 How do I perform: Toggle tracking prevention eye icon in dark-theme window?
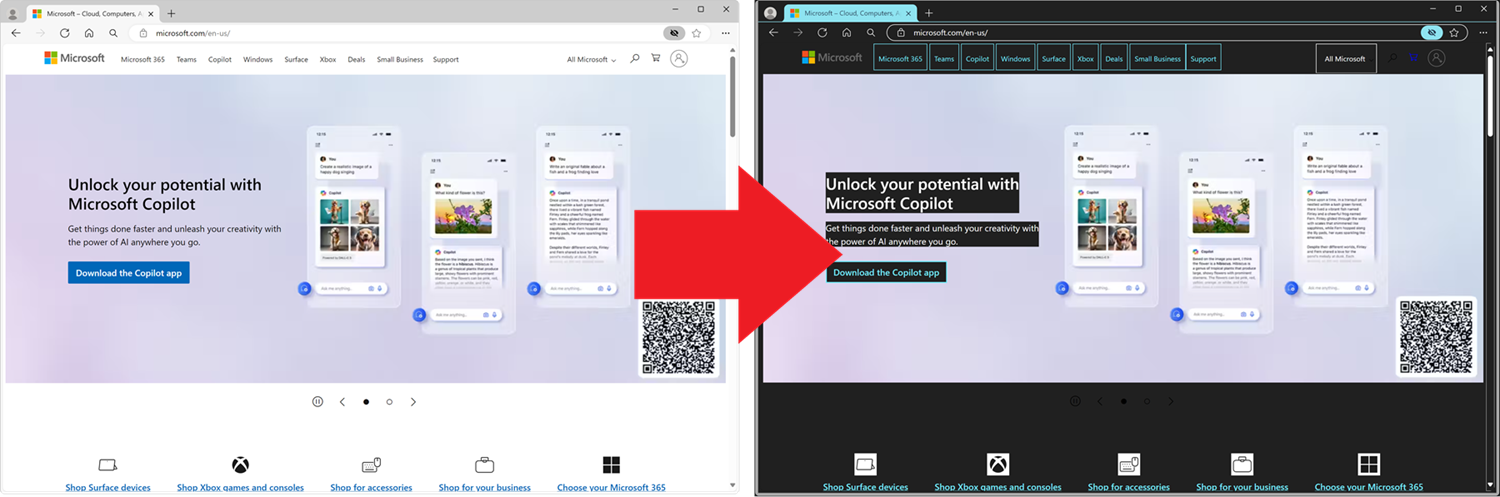pos(1432,33)
